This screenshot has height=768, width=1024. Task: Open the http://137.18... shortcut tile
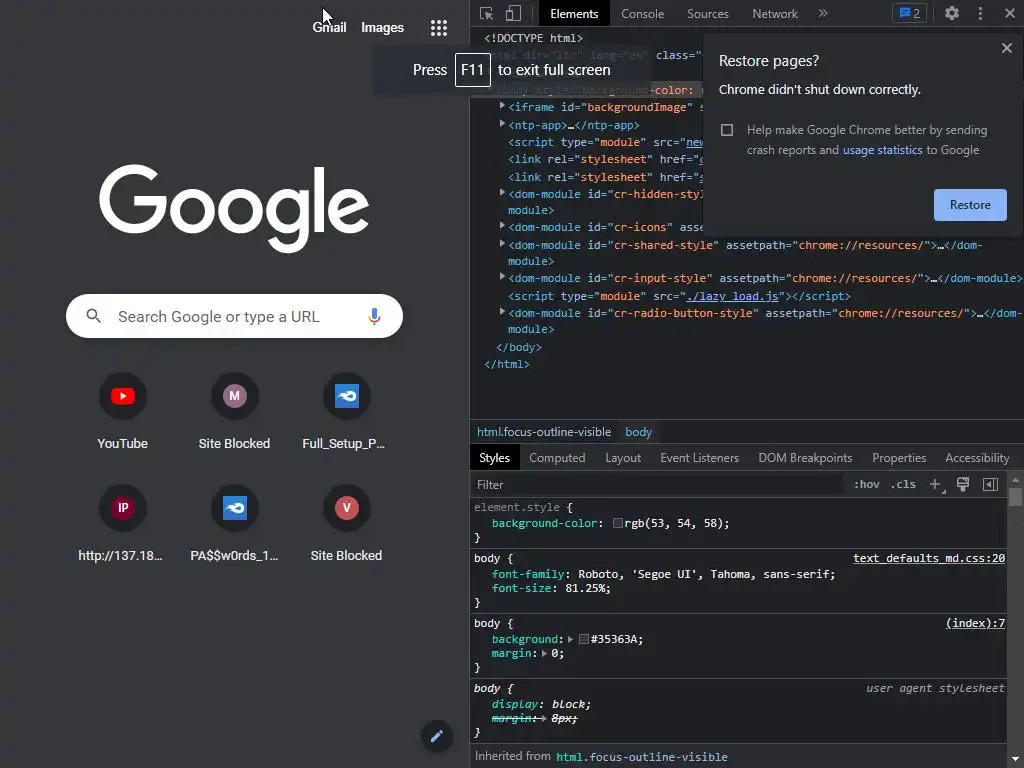coord(123,524)
